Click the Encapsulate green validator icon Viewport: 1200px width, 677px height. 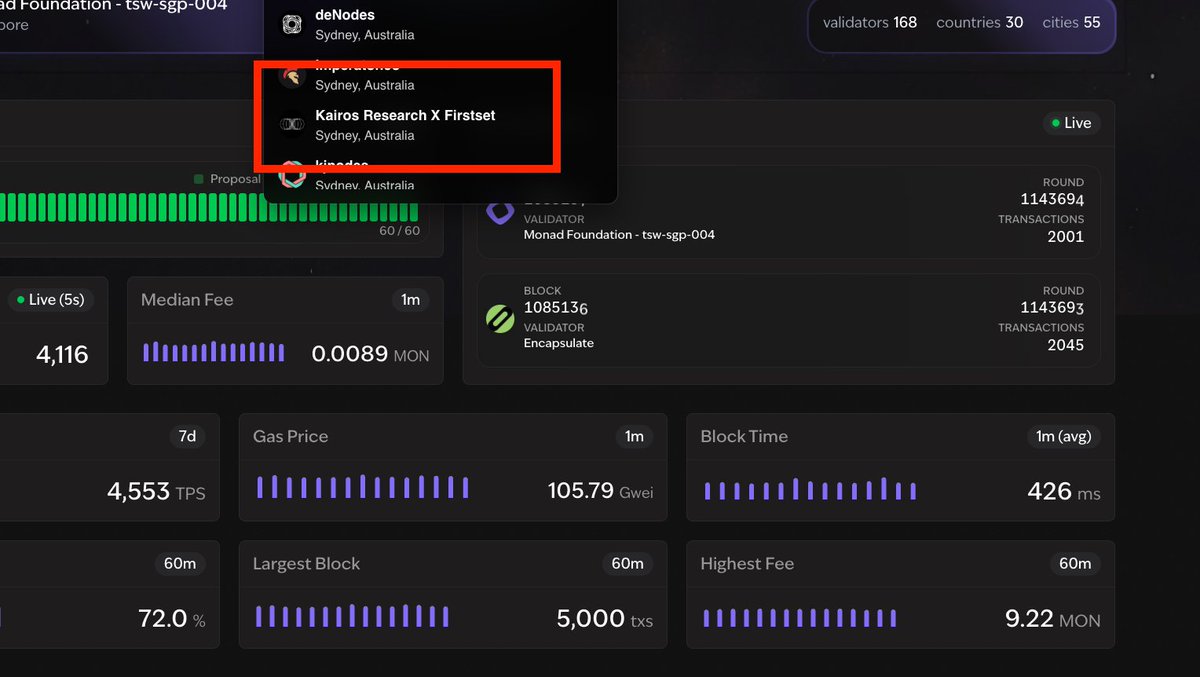[x=499, y=318]
